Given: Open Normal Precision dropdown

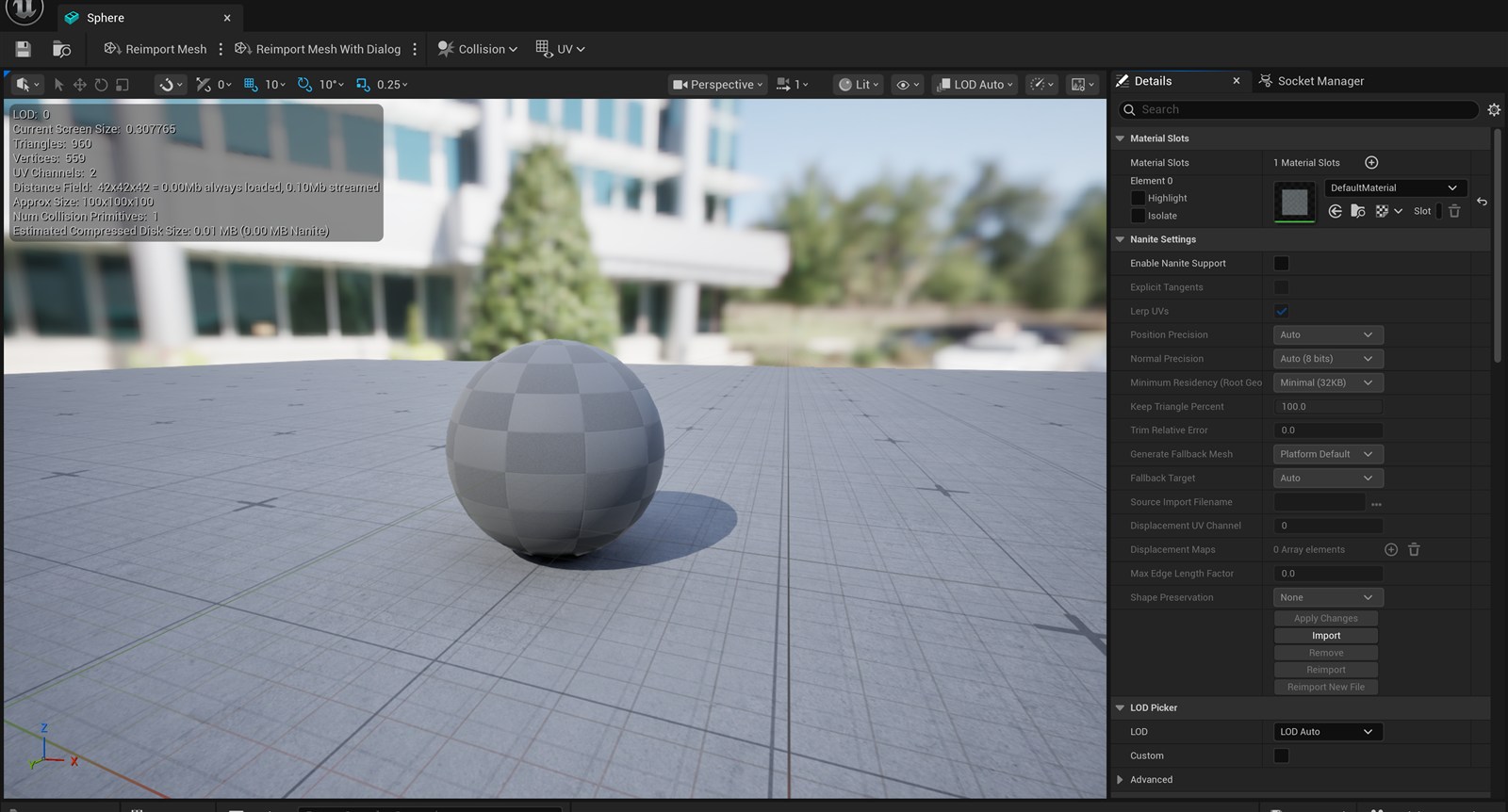Looking at the screenshot, I should (1328, 359).
